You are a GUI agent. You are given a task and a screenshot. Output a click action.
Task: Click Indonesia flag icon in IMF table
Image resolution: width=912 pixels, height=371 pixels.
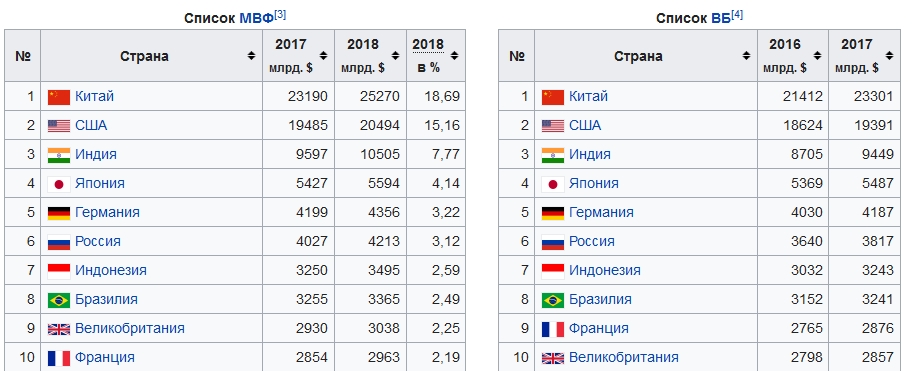59,271
